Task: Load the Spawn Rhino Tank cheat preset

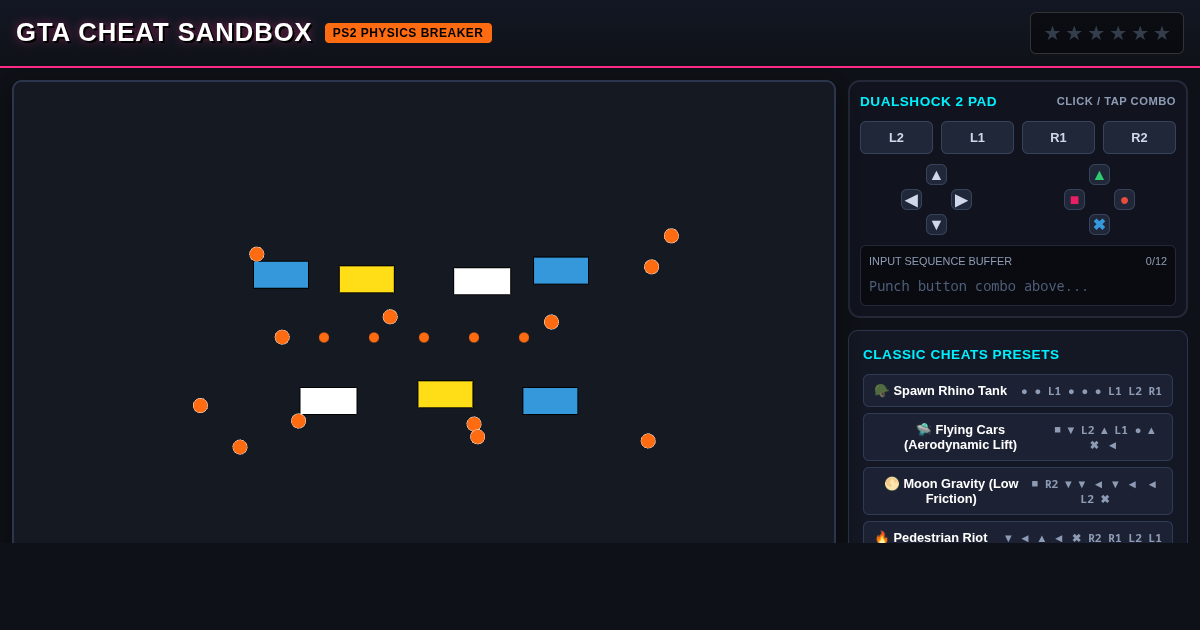Action: tap(1018, 391)
